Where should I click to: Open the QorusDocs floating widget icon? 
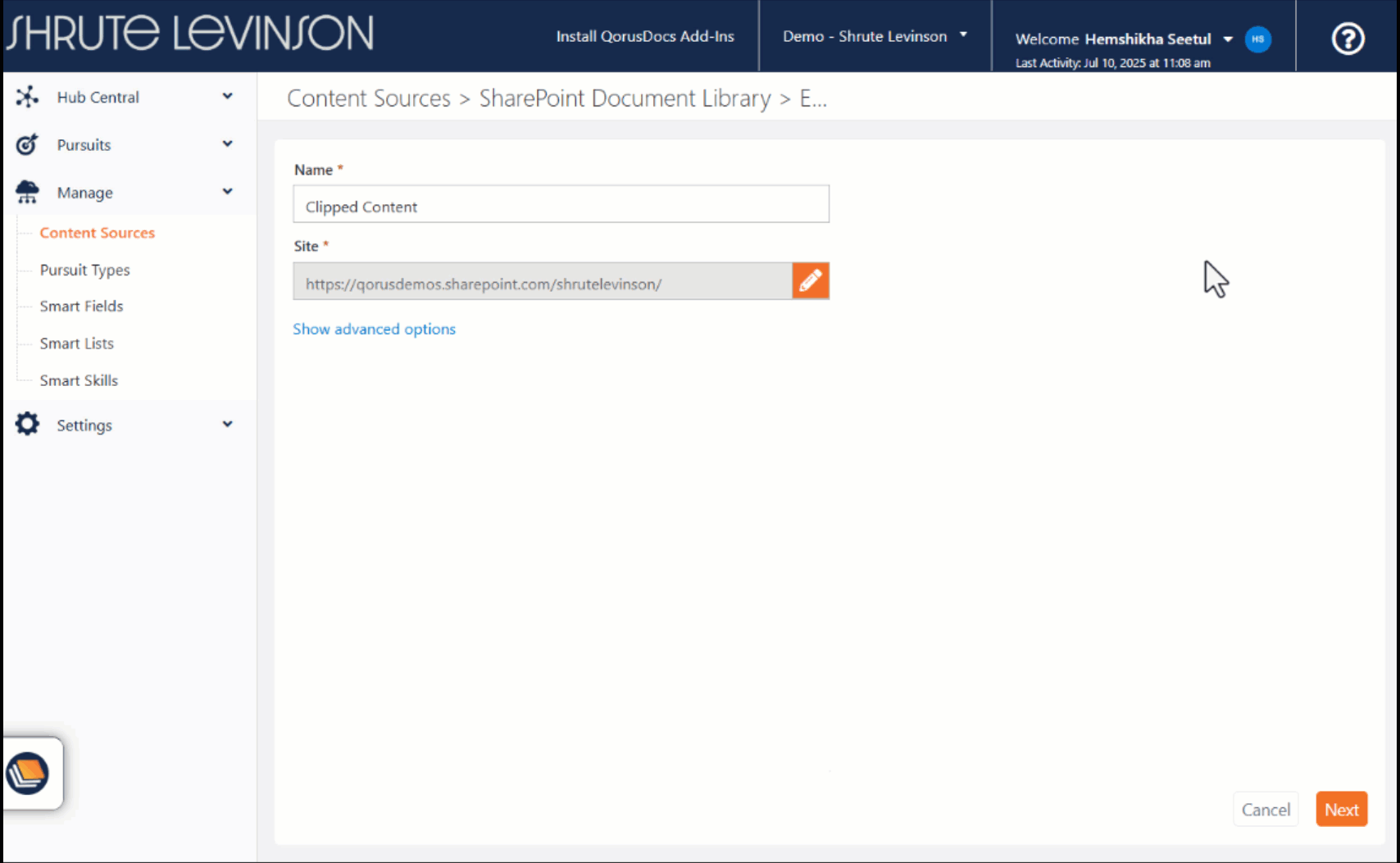click(28, 773)
